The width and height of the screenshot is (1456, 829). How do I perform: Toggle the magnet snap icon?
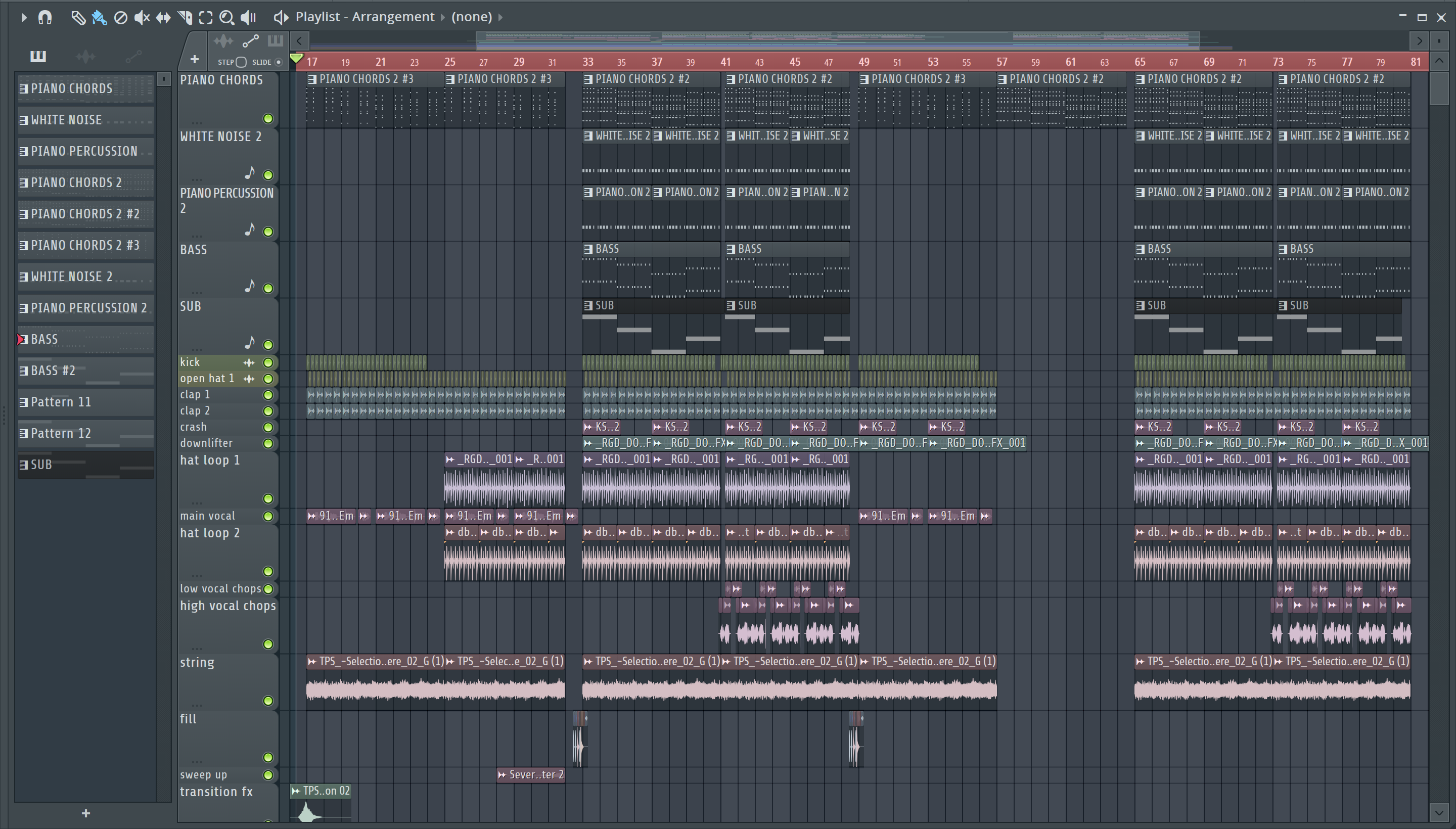(45, 18)
